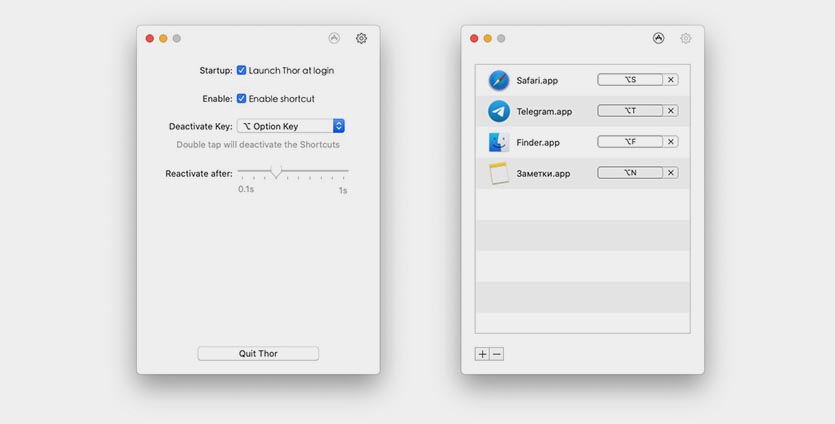835x424 pixels.
Task: Click the Telegram.app paper plane icon
Action: pos(499,111)
